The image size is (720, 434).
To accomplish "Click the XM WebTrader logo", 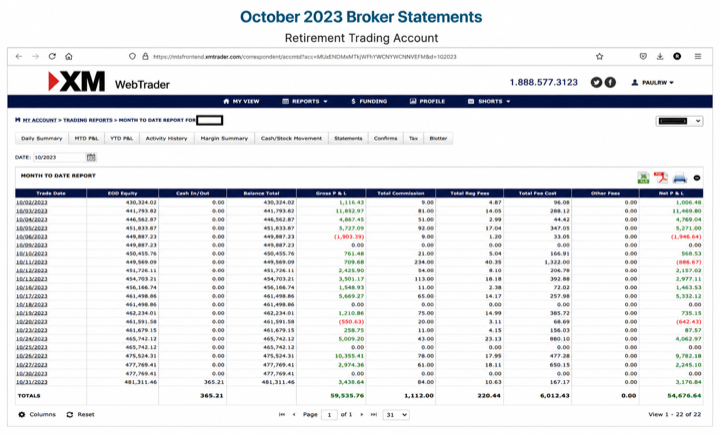I will click(x=109, y=82).
